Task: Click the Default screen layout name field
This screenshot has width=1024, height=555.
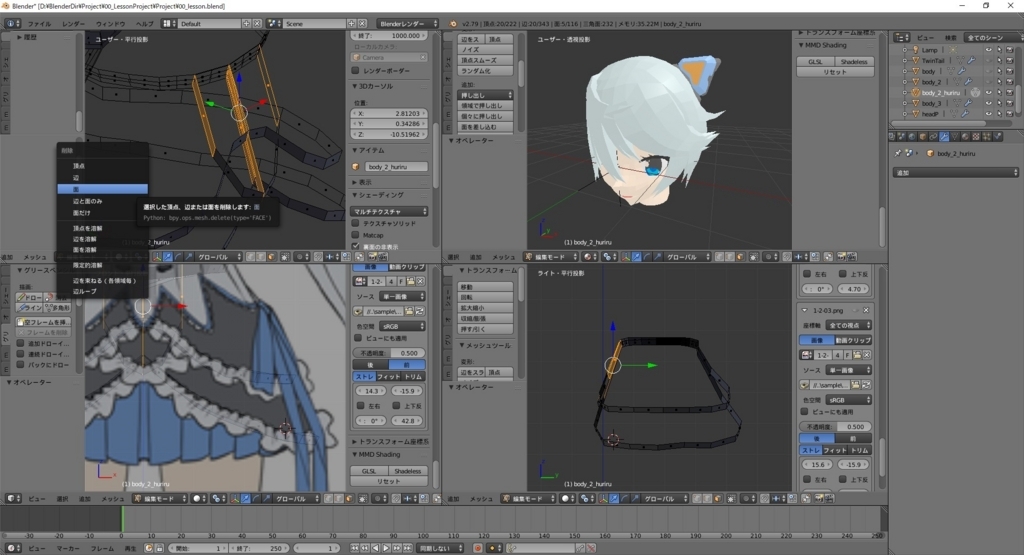Action: point(209,24)
